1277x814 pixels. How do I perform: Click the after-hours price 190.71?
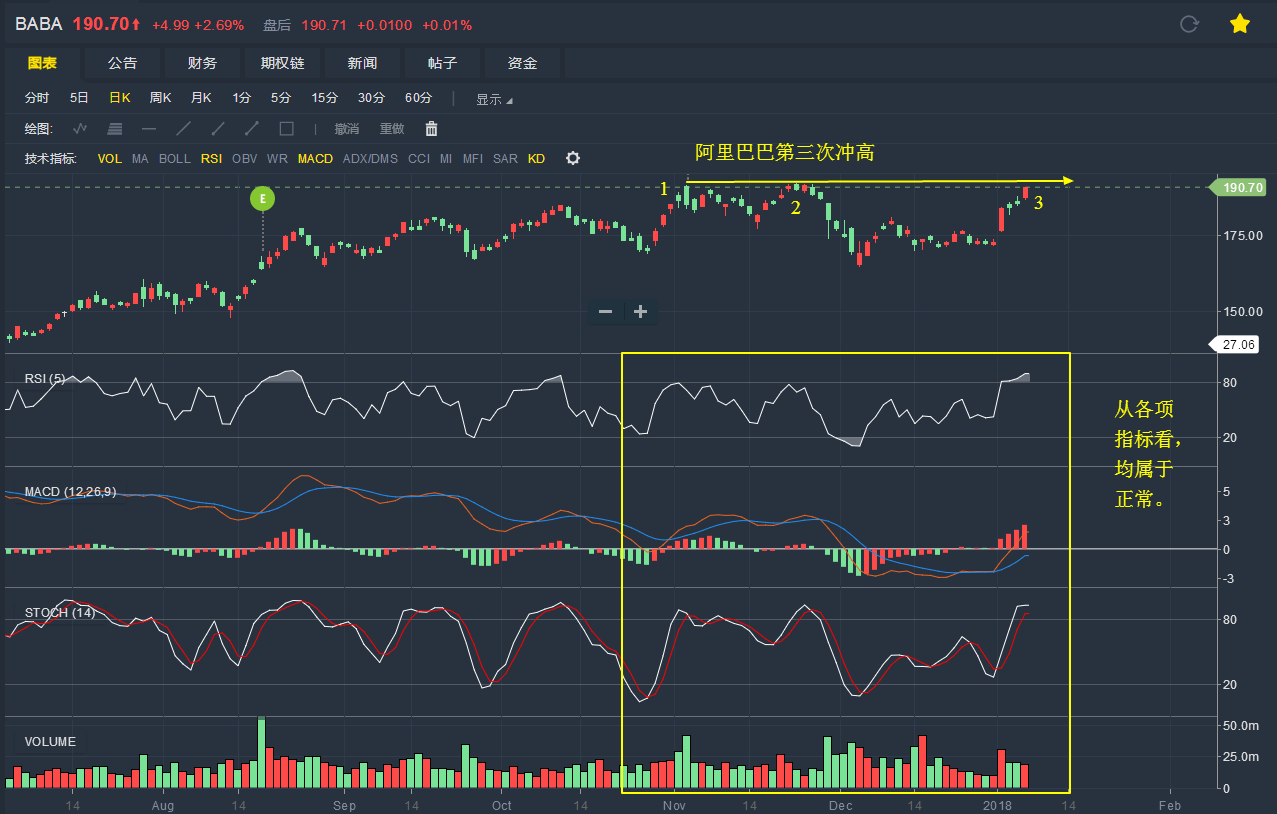point(322,25)
